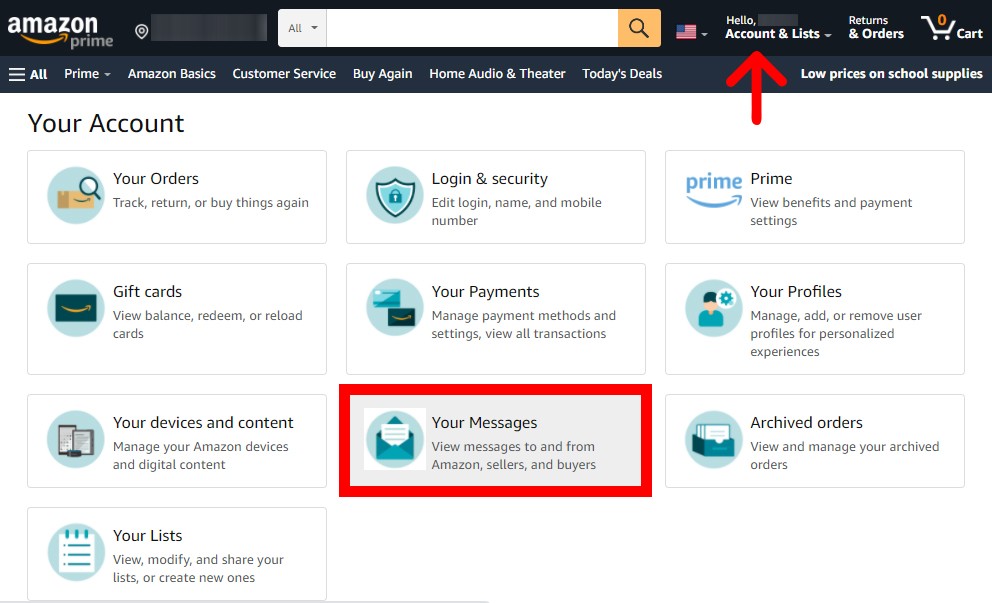Viewport: 992px width, 603px height.
Task: Click 'View benefits and payment settings' text
Action: click(x=831, y=211)
